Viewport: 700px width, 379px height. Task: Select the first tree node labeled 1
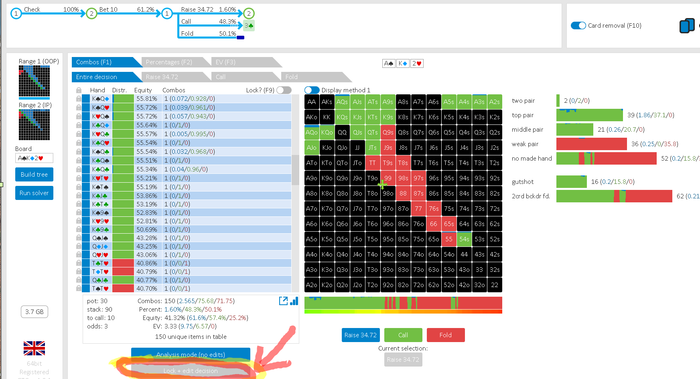click(16, 14)
